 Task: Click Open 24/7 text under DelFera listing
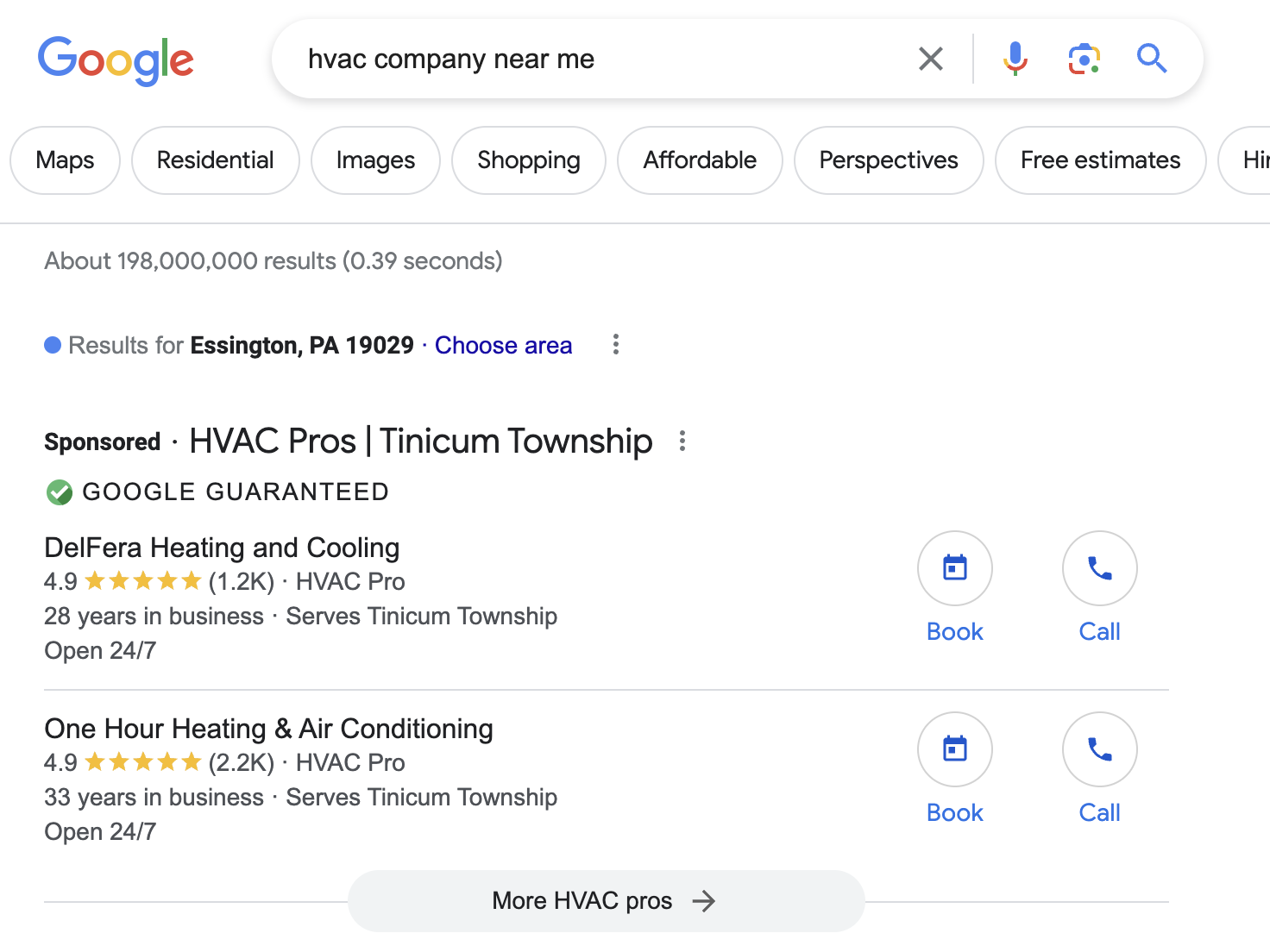[100, 650]
